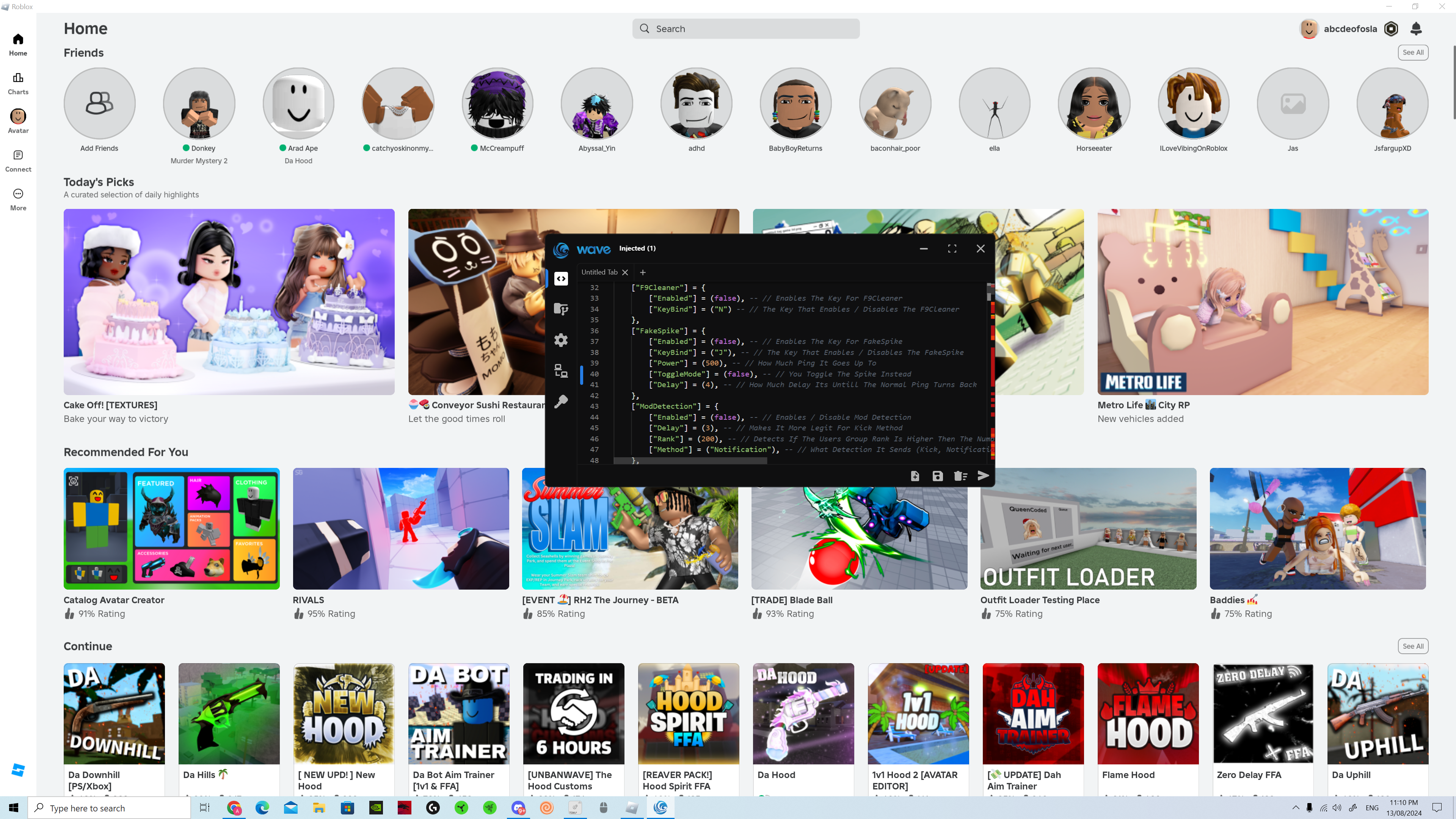Viewport: 1456px width, 819px height.
Task: Close the Untitled Tab
Action: pos(625,273)
